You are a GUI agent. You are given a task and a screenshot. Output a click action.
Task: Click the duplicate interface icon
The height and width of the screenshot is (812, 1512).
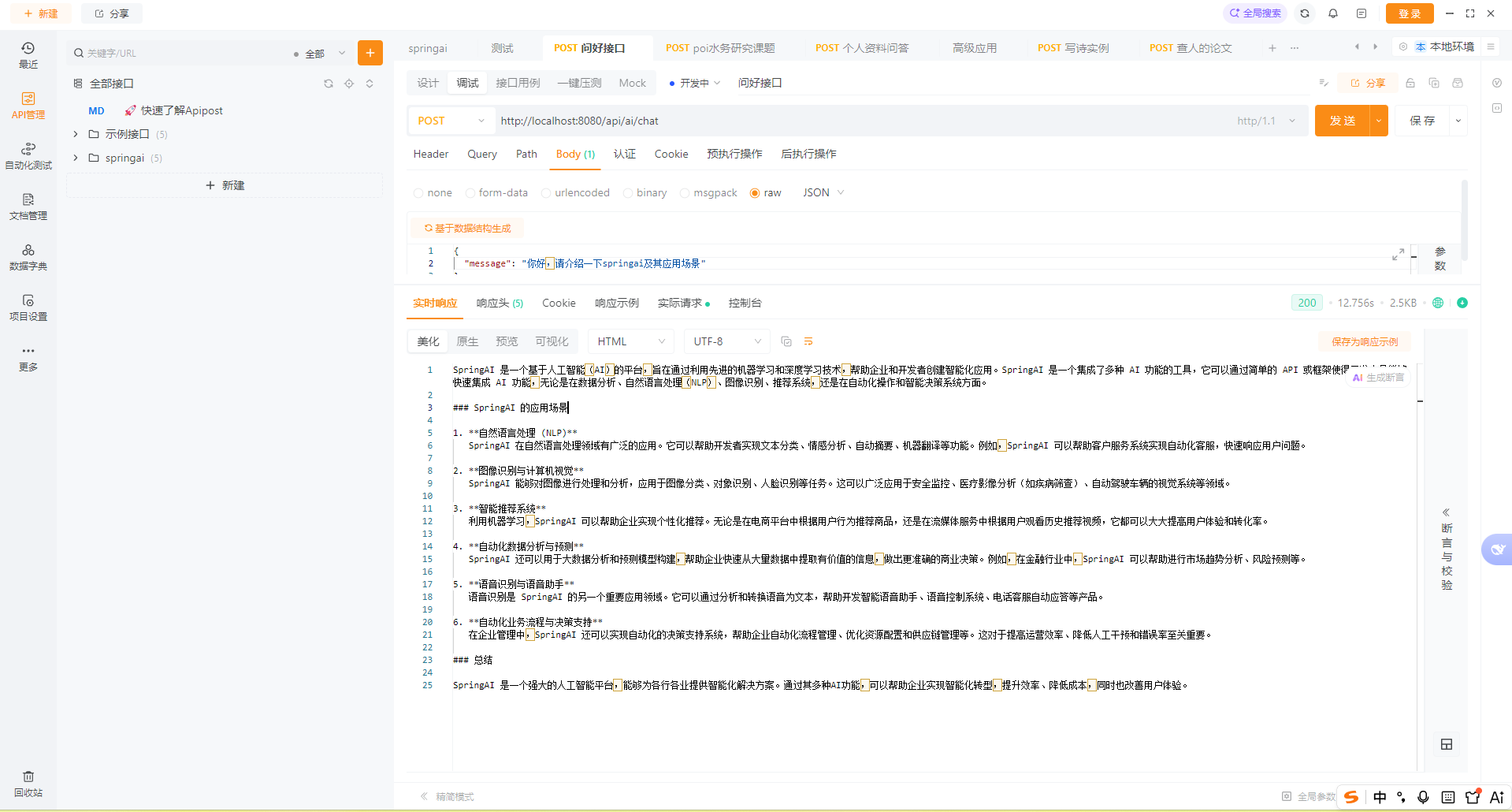pyautogui.click(x=1434, y=83)
